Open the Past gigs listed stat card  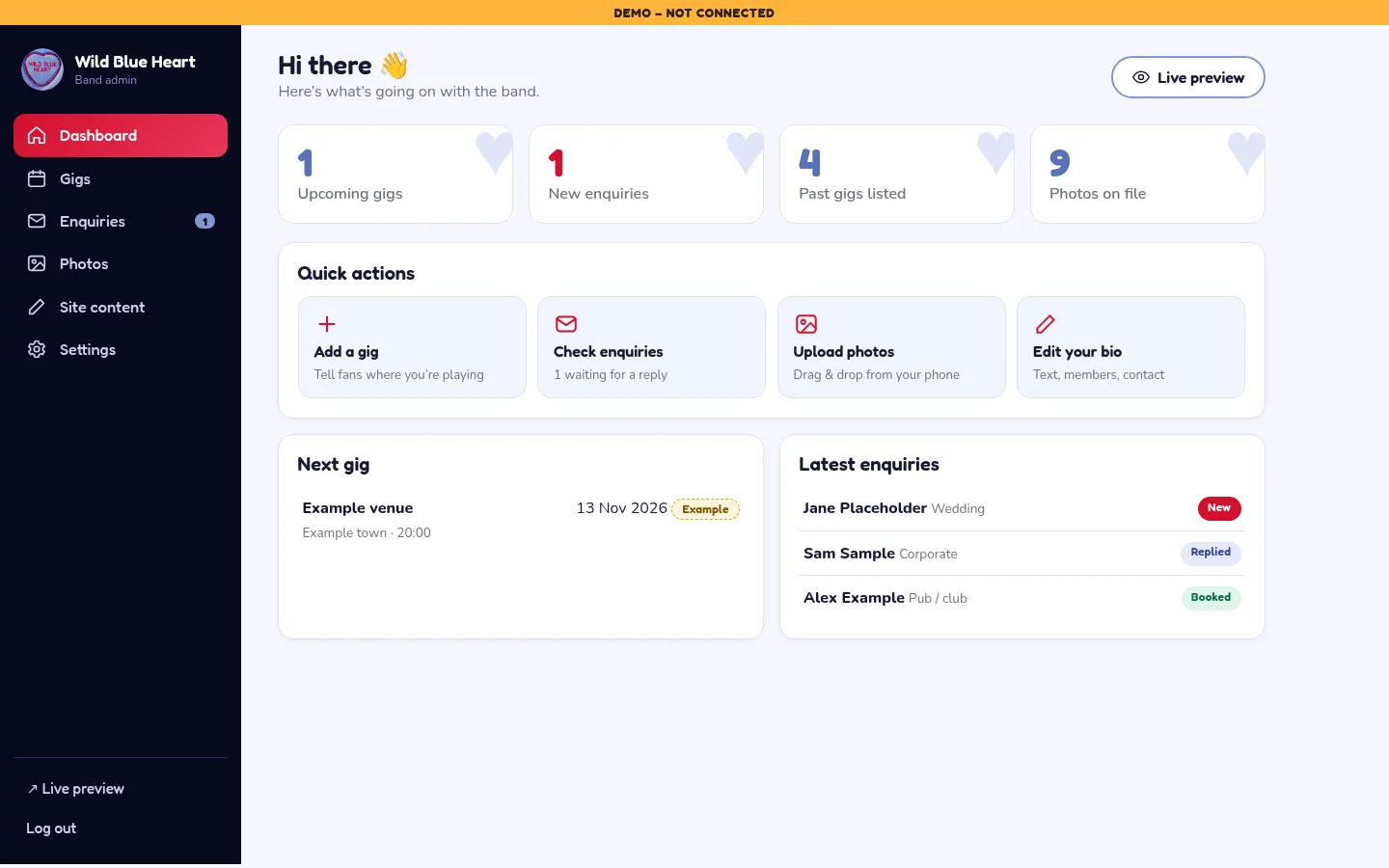click(x=897, y=174)
